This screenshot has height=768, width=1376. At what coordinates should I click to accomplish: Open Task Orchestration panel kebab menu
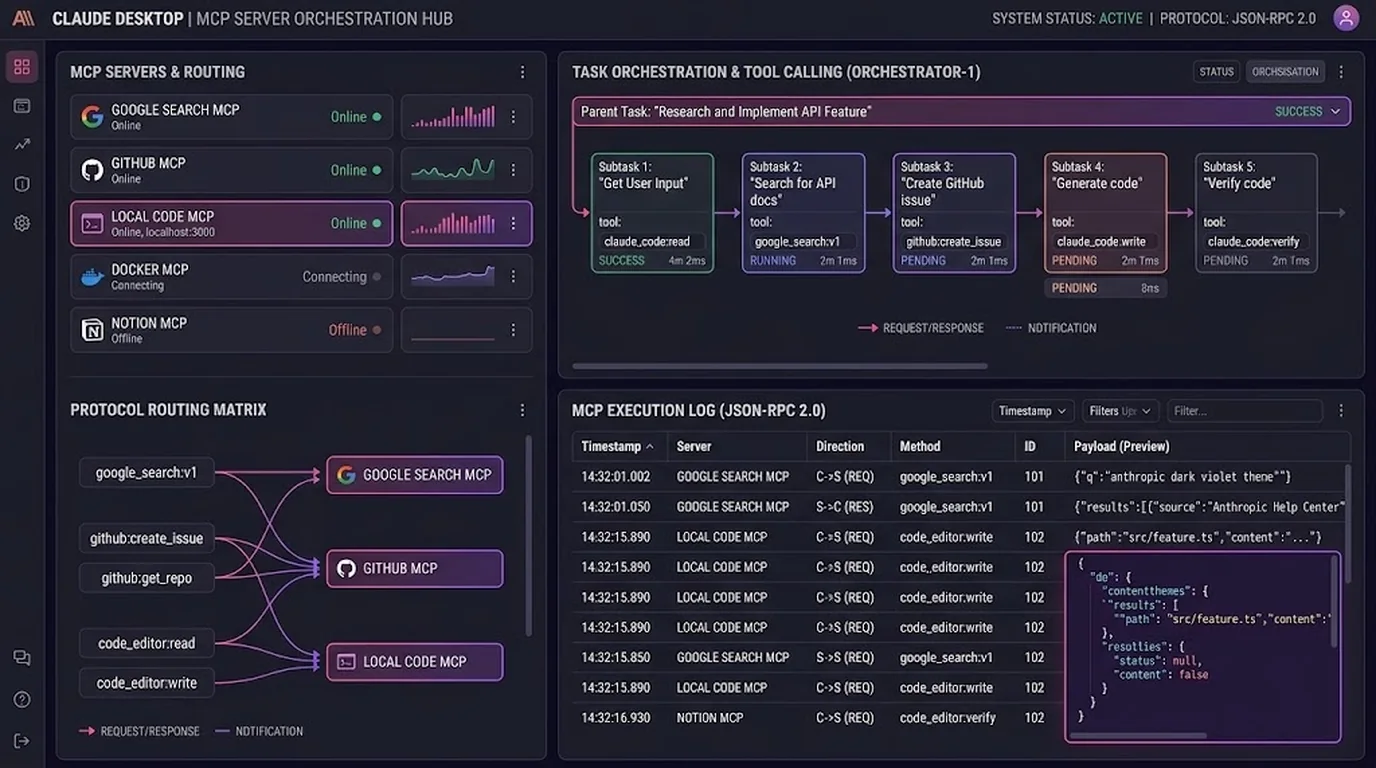1341,72
